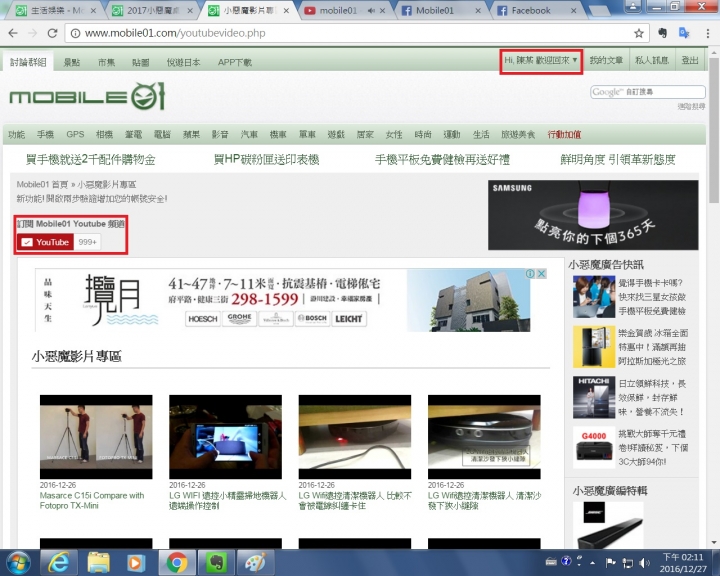Image resolution: width=720 pixels, height=576 pixels.
Task: Open Windows Start button
Action: coord(17,563)
